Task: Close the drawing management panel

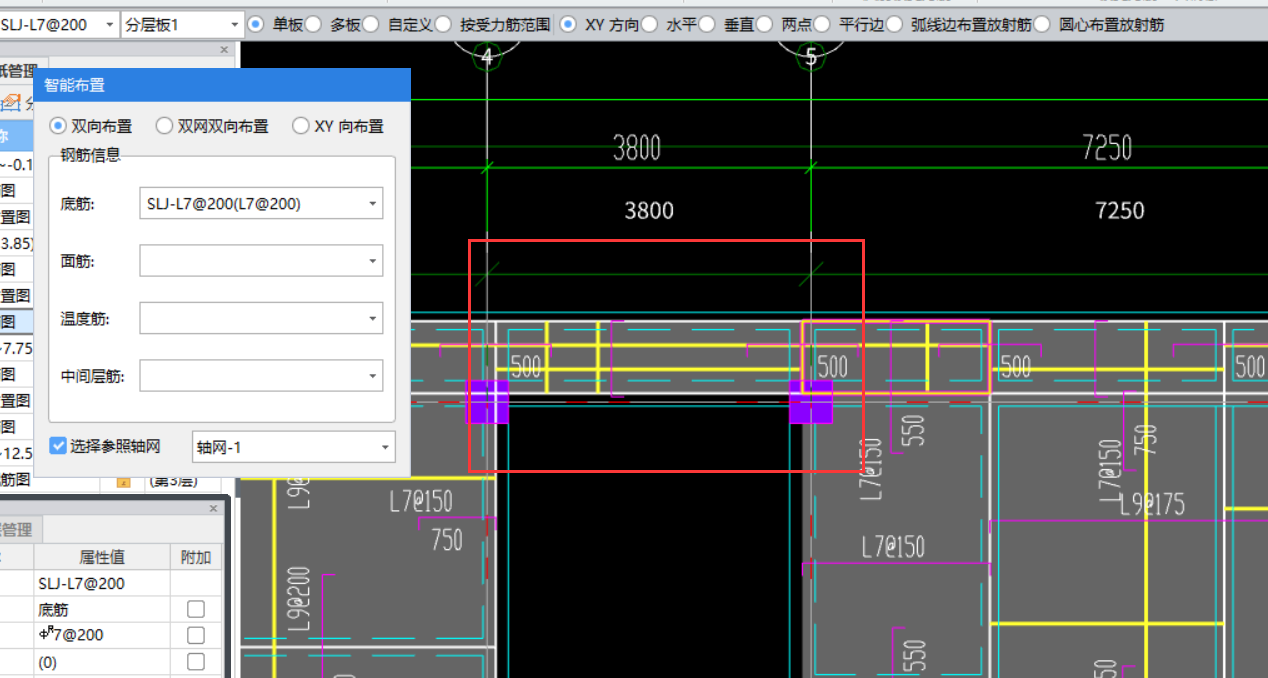Action: click(223, 49)
